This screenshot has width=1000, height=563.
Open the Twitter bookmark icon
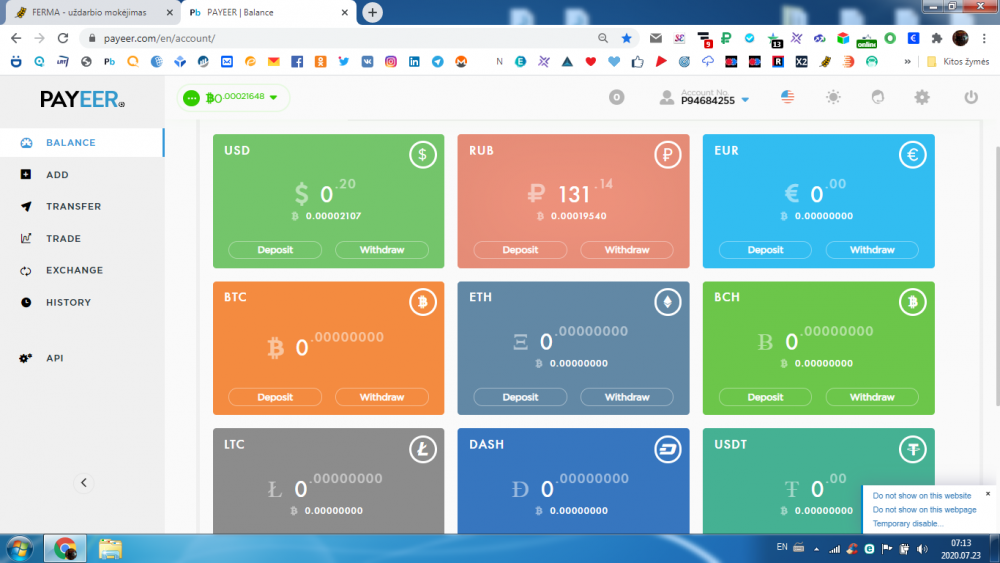[344, 62]
